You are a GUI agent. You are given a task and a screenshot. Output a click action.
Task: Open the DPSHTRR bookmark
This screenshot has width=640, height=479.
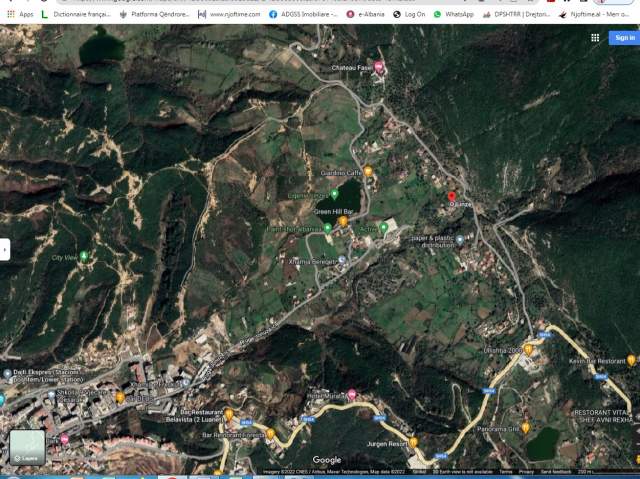[516, 14]
